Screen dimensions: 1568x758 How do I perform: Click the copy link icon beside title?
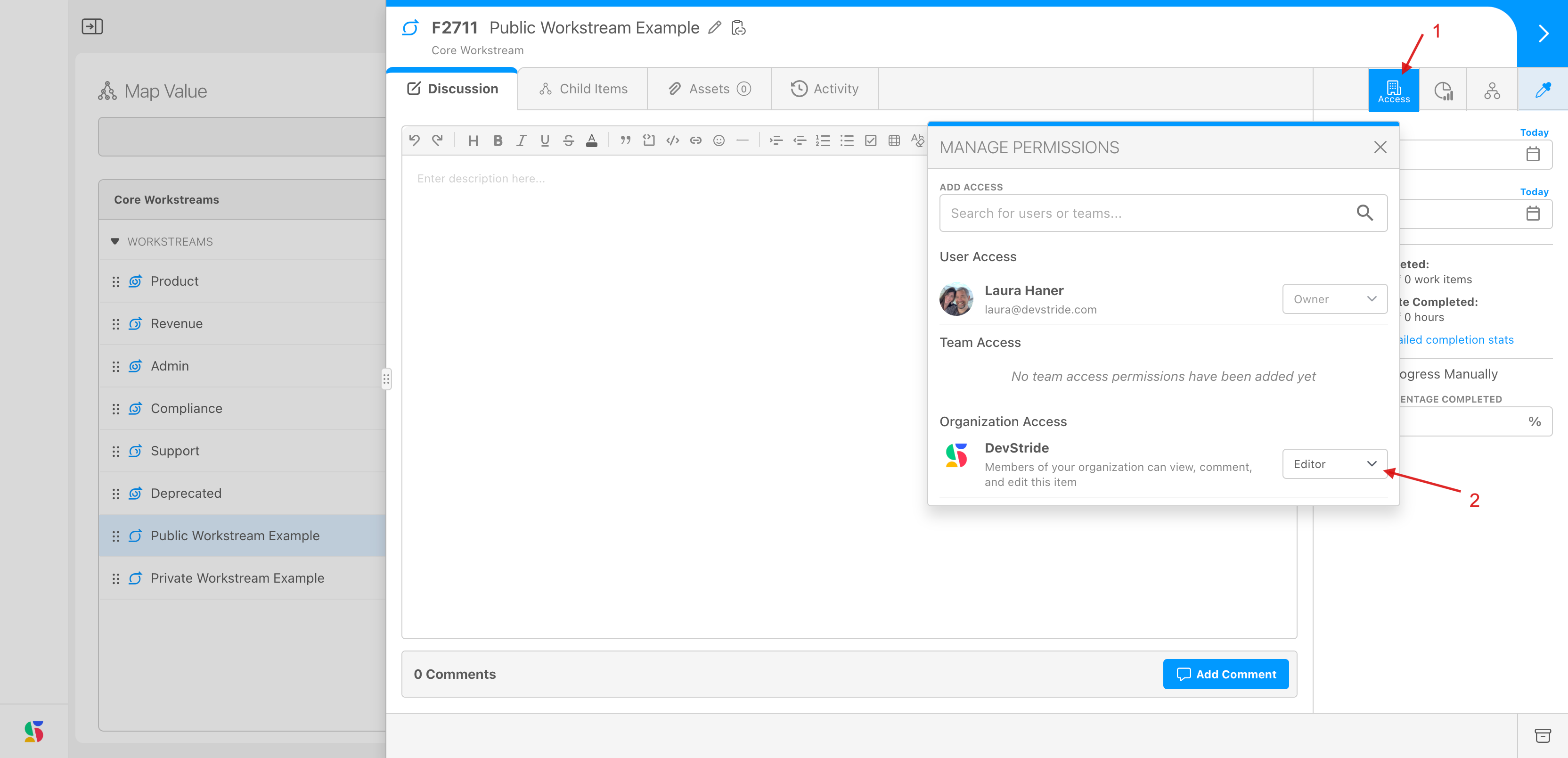pos(738,27)
